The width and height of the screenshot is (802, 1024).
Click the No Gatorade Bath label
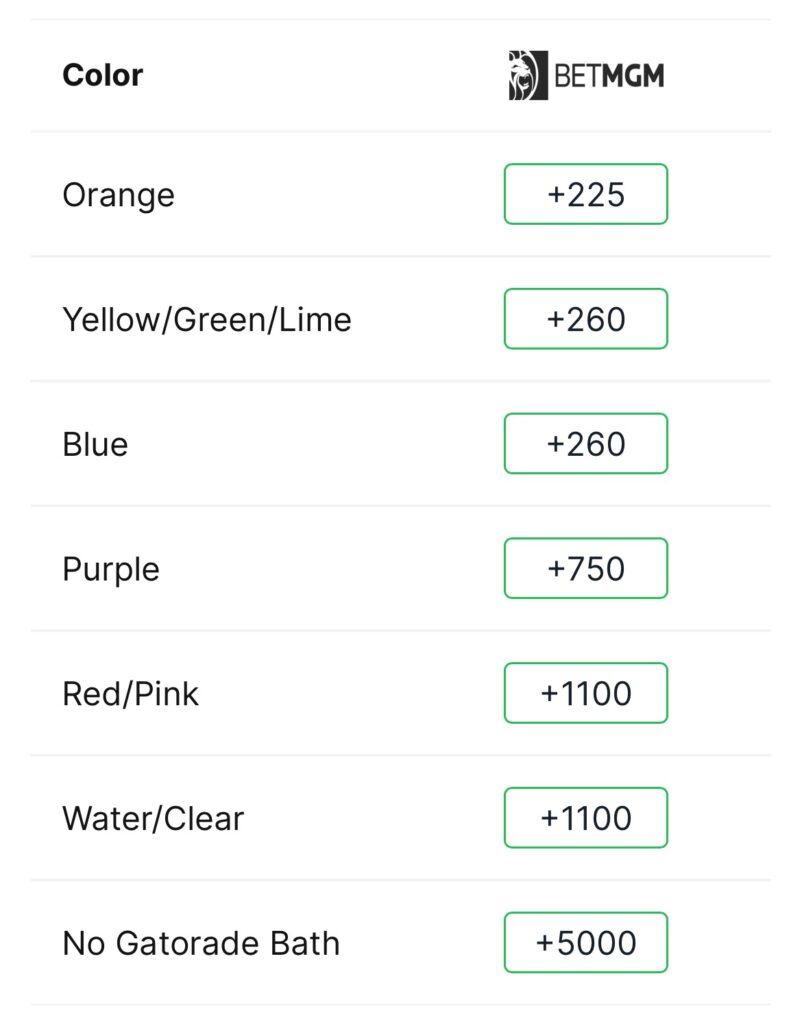click(201, 943)
